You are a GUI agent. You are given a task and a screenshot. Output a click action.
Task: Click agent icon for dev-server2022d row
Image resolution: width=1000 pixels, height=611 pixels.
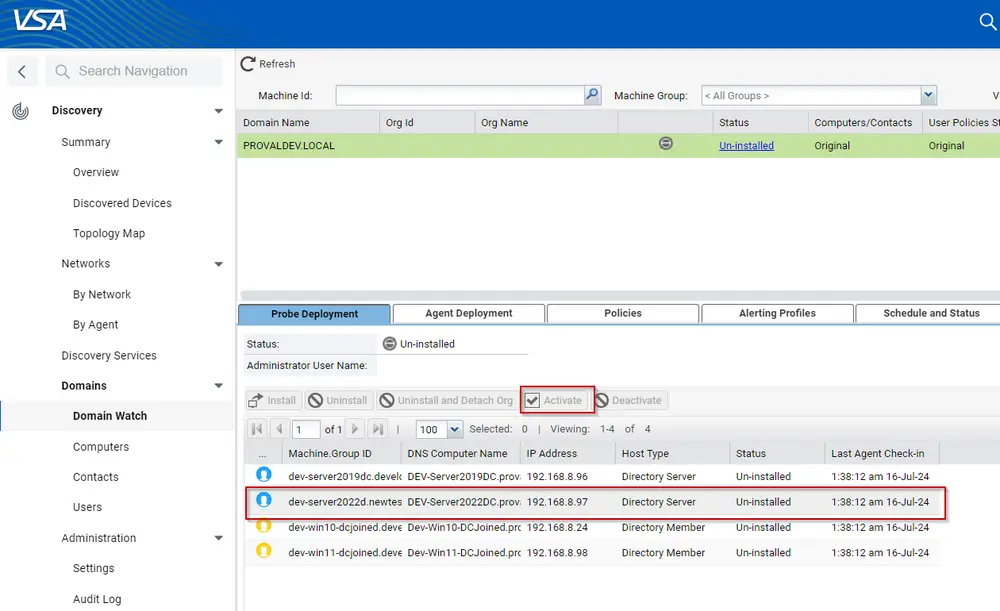click(263, 500)
